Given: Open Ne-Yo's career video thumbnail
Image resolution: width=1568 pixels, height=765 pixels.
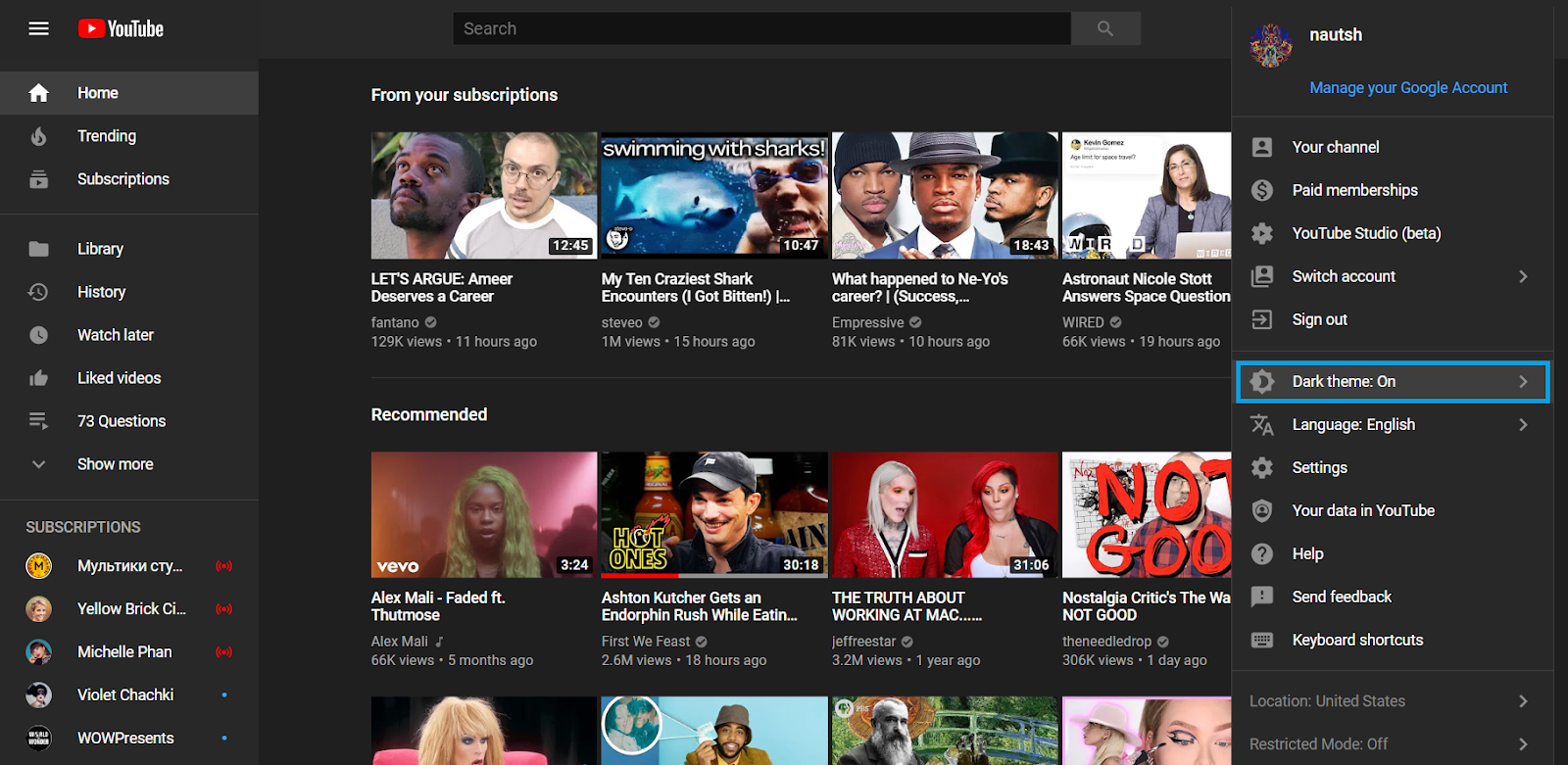Looking at the screenshot, I should point(945,196).
